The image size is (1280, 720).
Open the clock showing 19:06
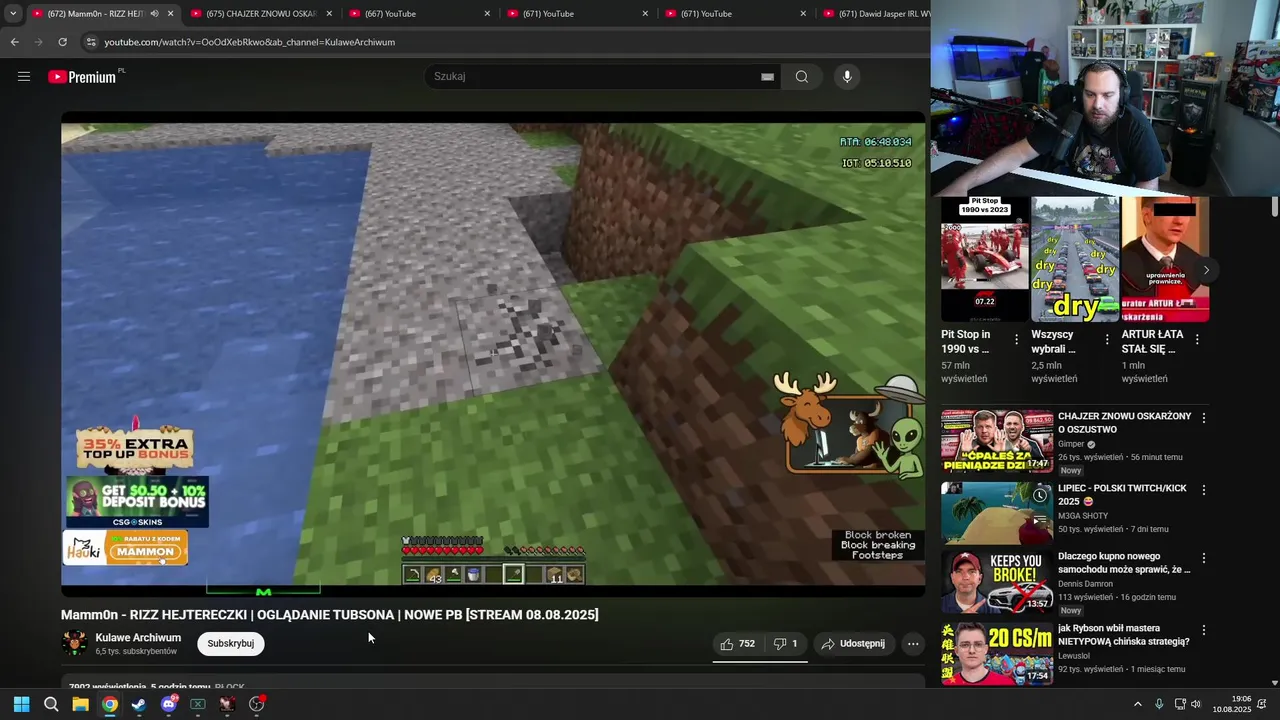(1232, 704)
